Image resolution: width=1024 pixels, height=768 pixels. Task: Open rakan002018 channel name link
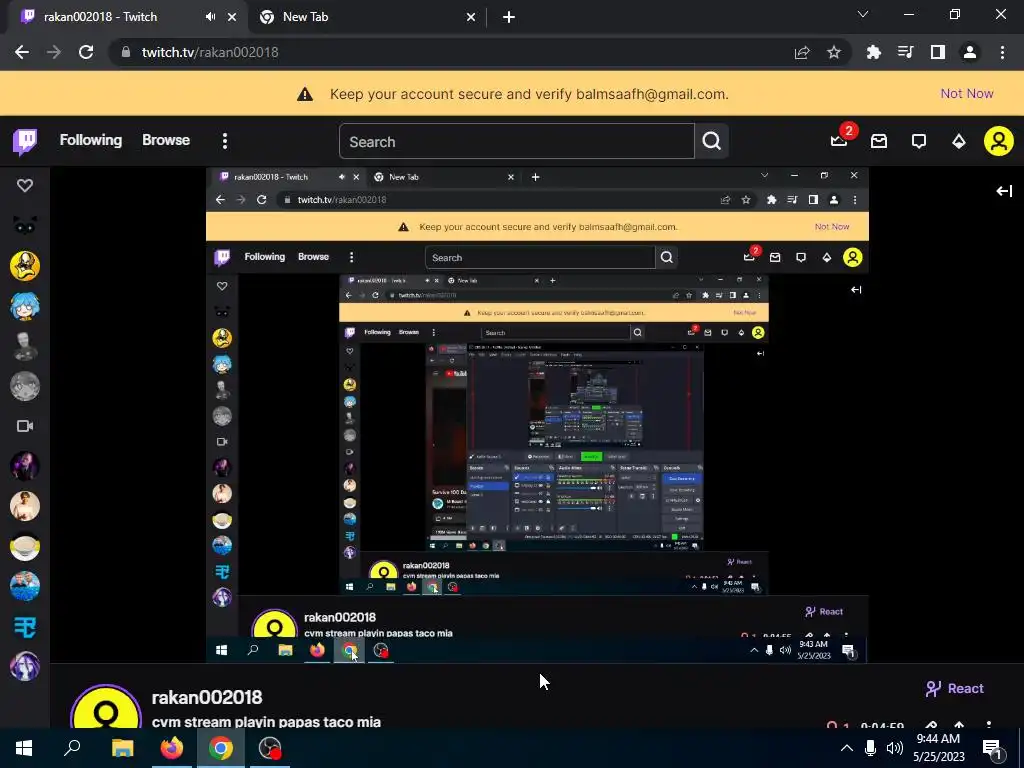207,697
